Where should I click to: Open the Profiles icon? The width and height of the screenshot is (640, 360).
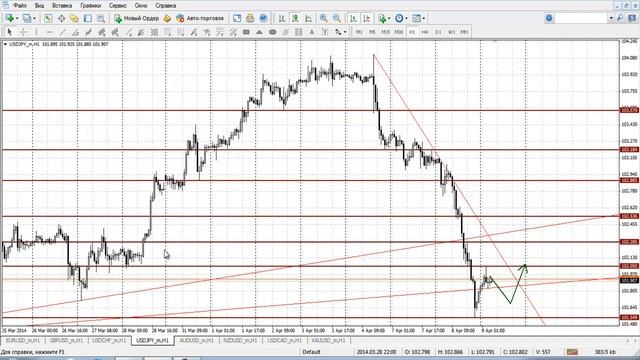tap(27, 18)
